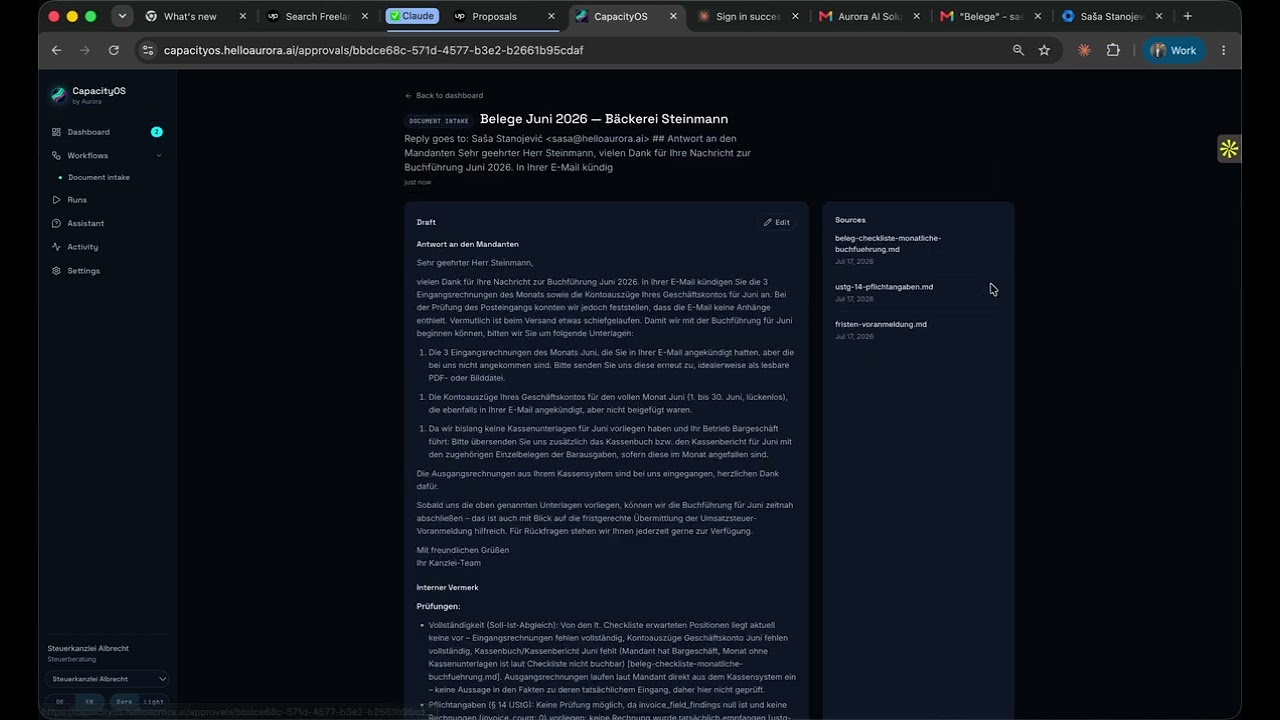1280x720 pixels.
Task: Select the Dark theme option
Action: pos(124,702)
